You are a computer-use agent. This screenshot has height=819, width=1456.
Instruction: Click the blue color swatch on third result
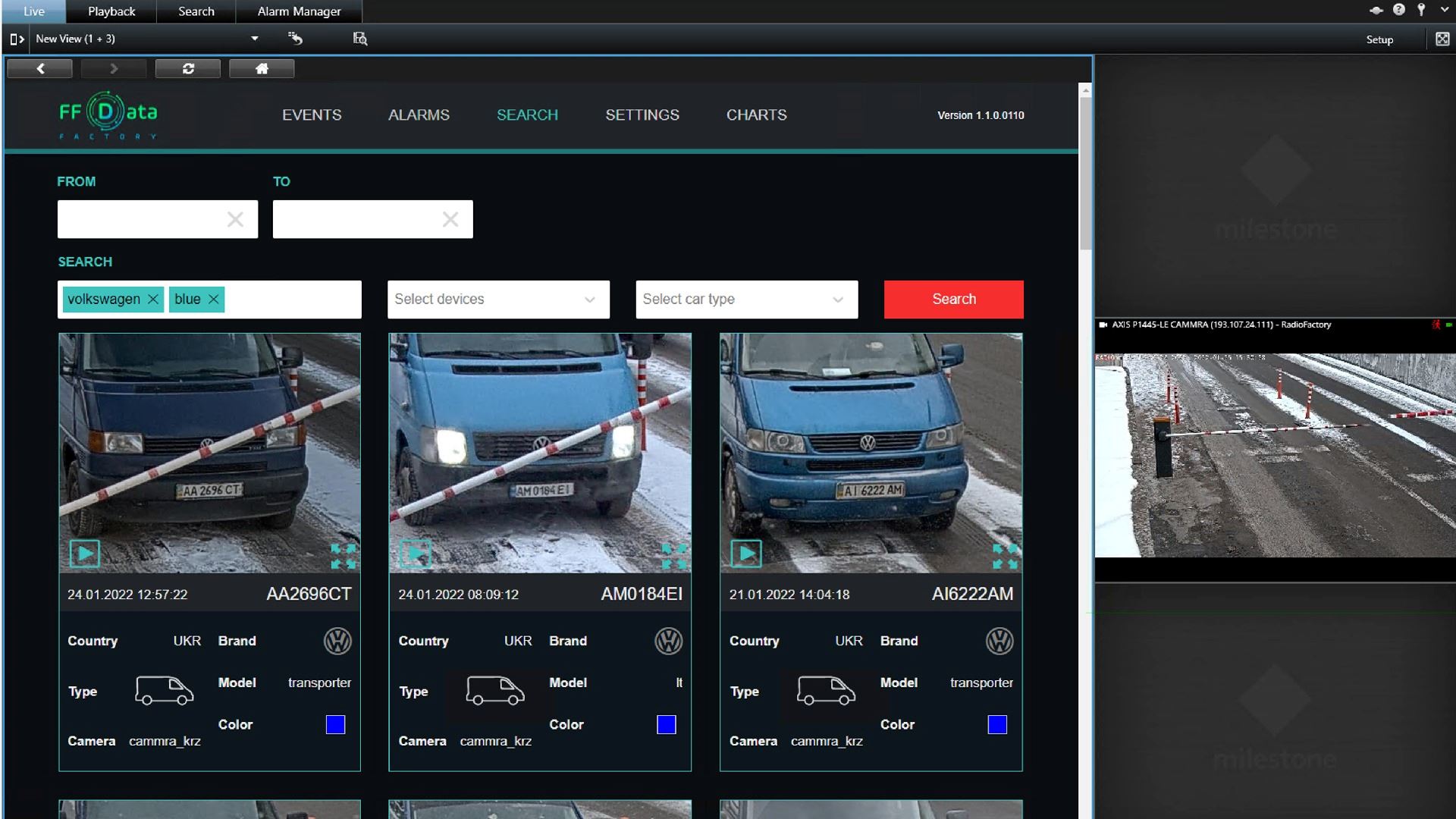[x=998, y=724]
